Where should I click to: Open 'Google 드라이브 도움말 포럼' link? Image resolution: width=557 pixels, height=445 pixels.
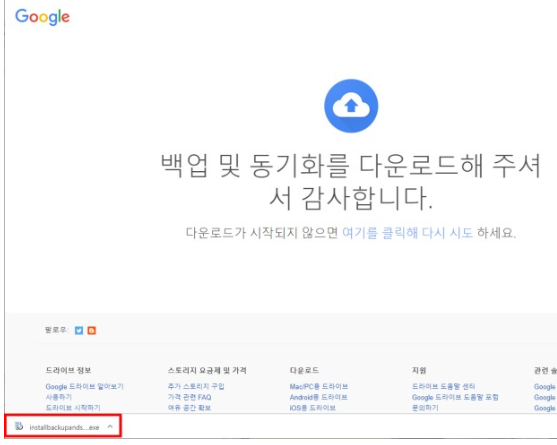pos(455,397)
